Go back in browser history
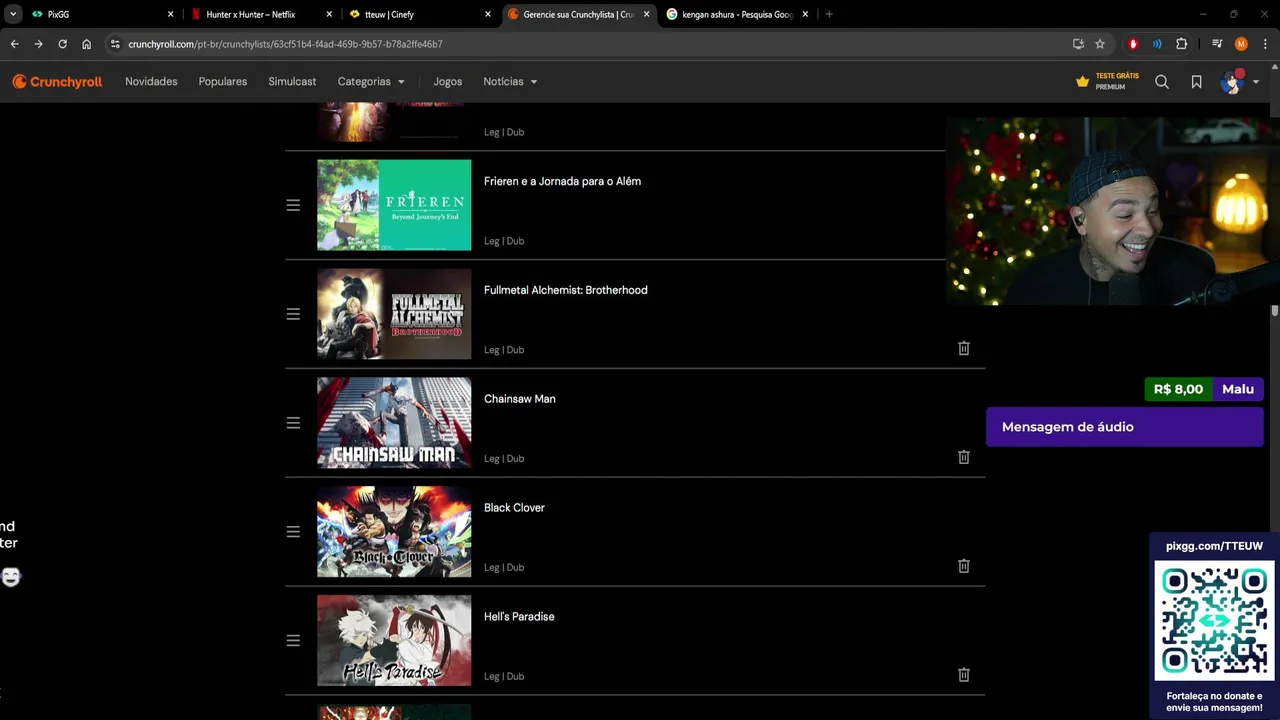The width and height of the screenshot is (1280, 720). pos(14,44)
